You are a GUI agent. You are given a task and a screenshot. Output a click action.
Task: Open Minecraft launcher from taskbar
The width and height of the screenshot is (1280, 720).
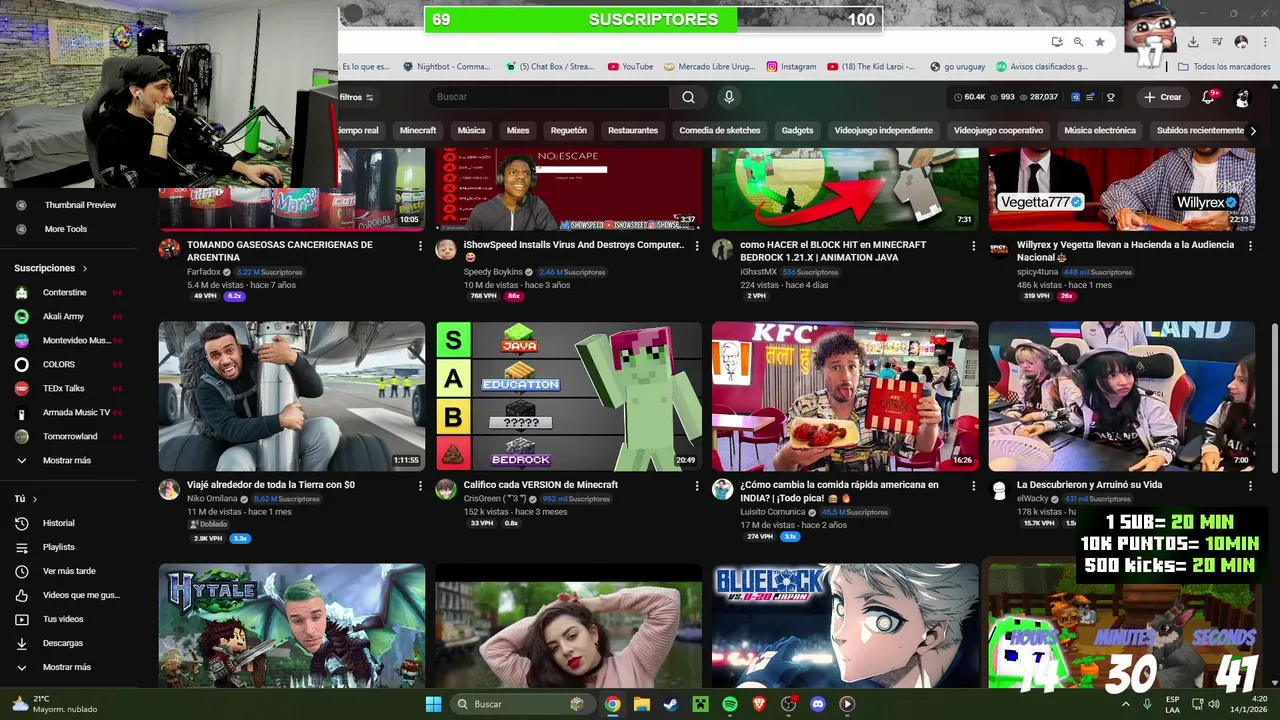click(700, 704)
